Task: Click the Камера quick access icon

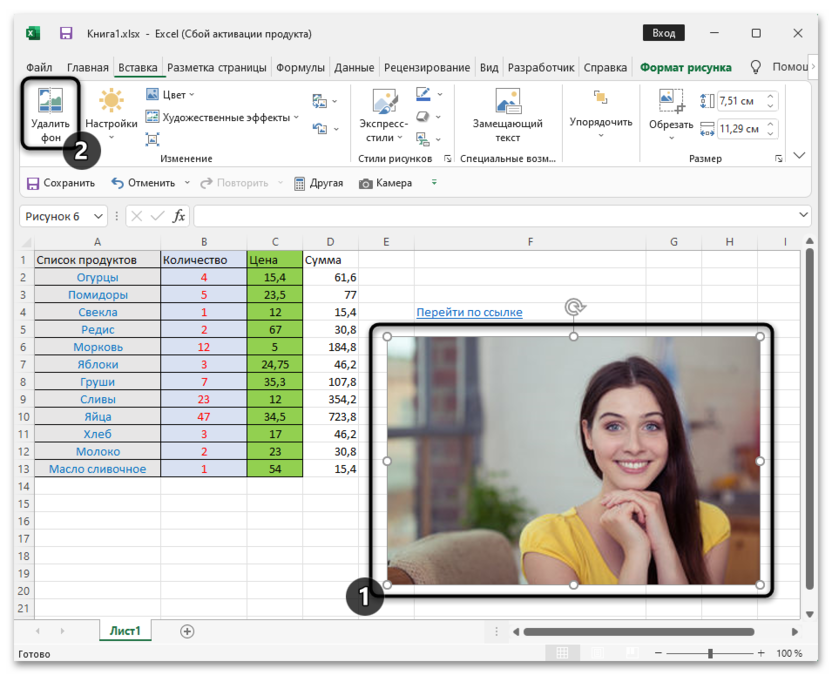Action: [366, 183]
